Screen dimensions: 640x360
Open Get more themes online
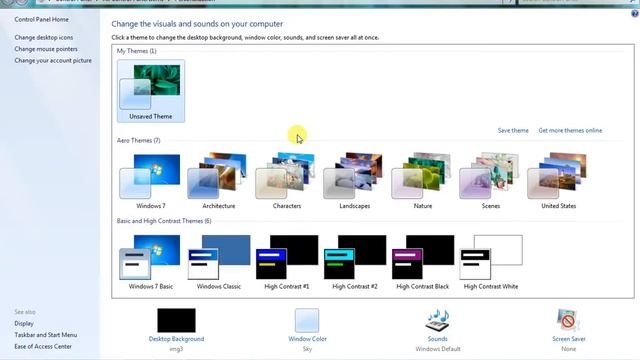570,131
